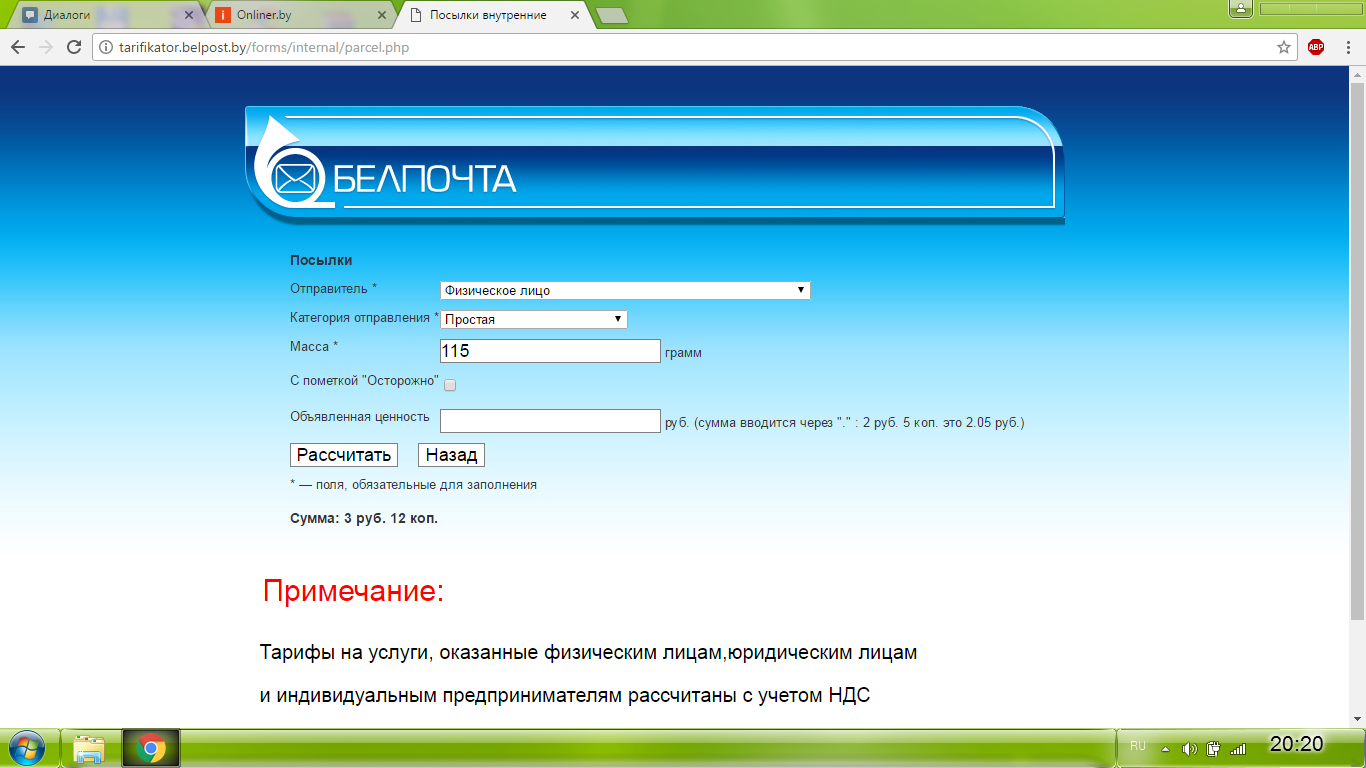Open the AdBlock Plus extension icon
Screen dimensions: 1366x768
tap(1316, 47)
